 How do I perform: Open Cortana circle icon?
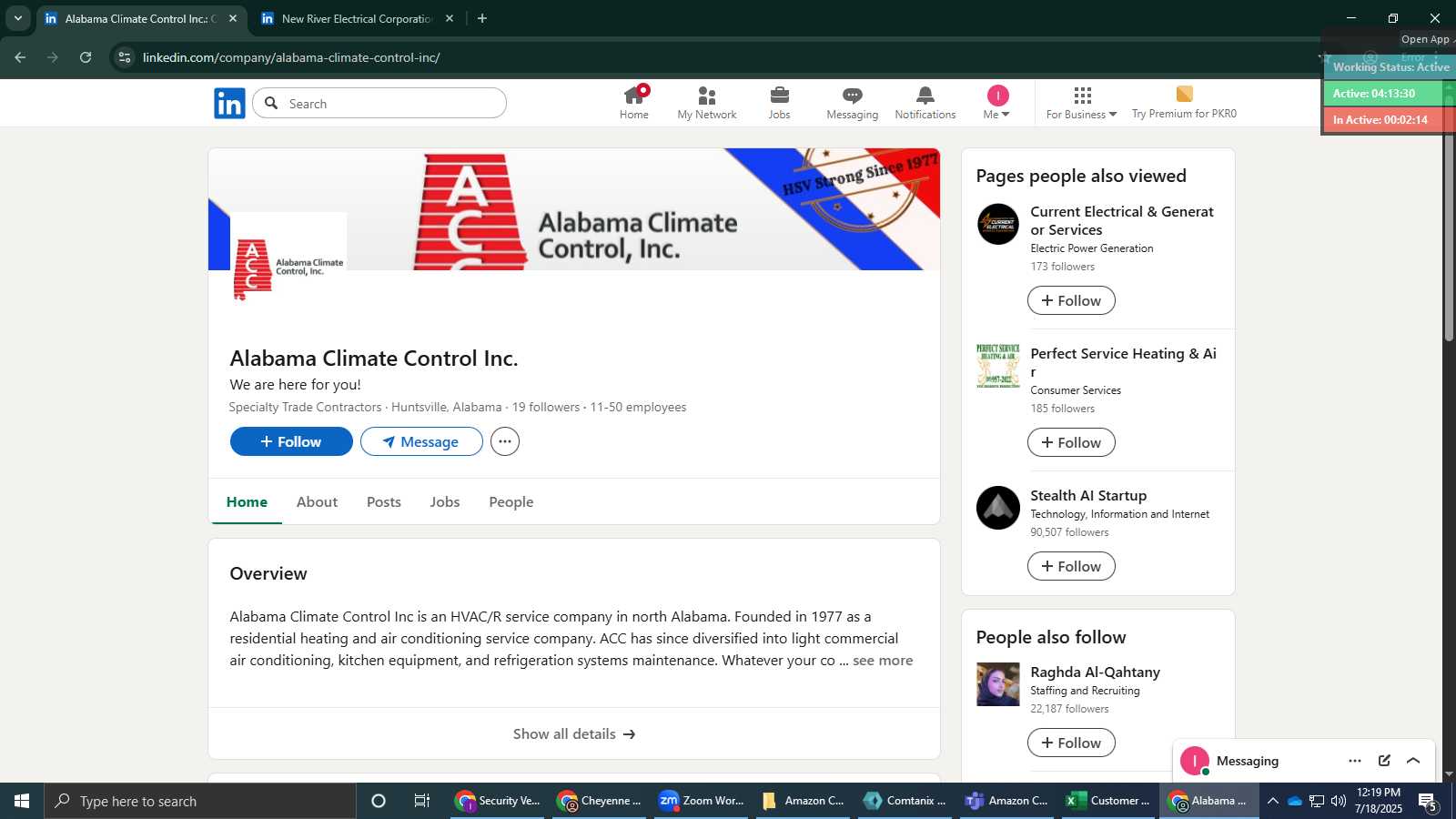coord(379,801)
